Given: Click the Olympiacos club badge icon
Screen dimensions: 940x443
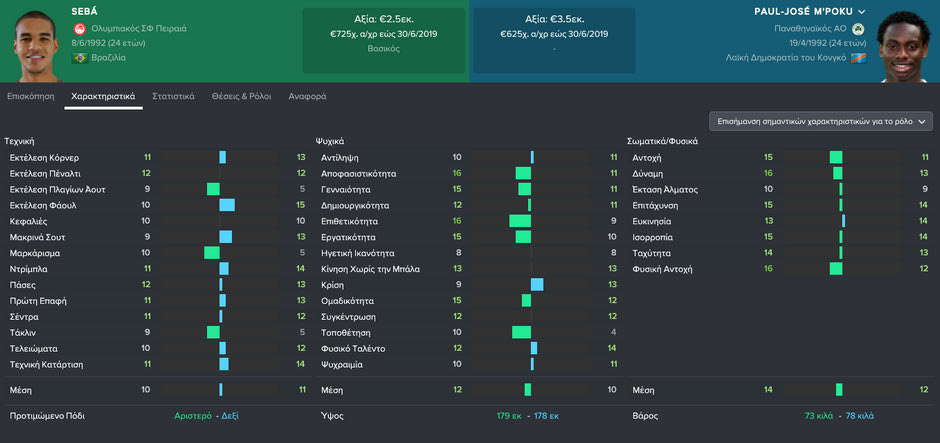Looking at the screenshot, I should (78, 29).
